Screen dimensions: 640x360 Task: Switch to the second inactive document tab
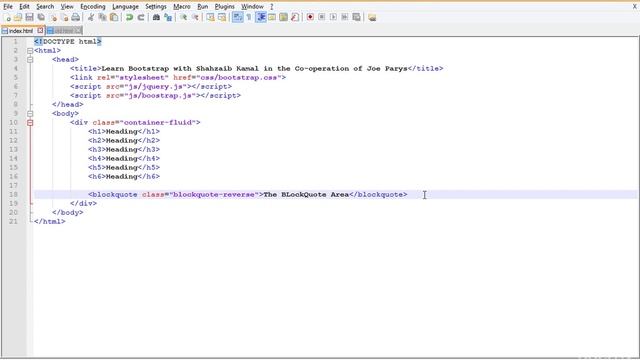point(63,31)
